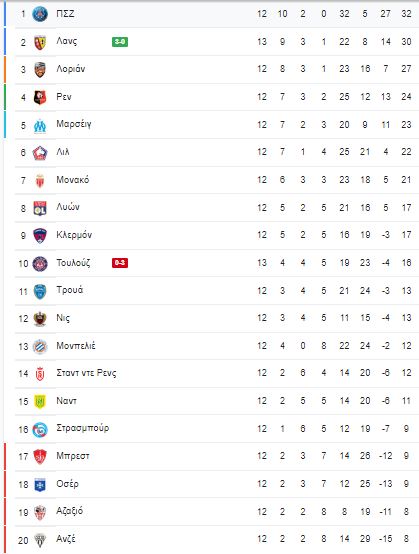Open the Λυών OL badge
419x554 pixels.
click(x=40, y=208)
